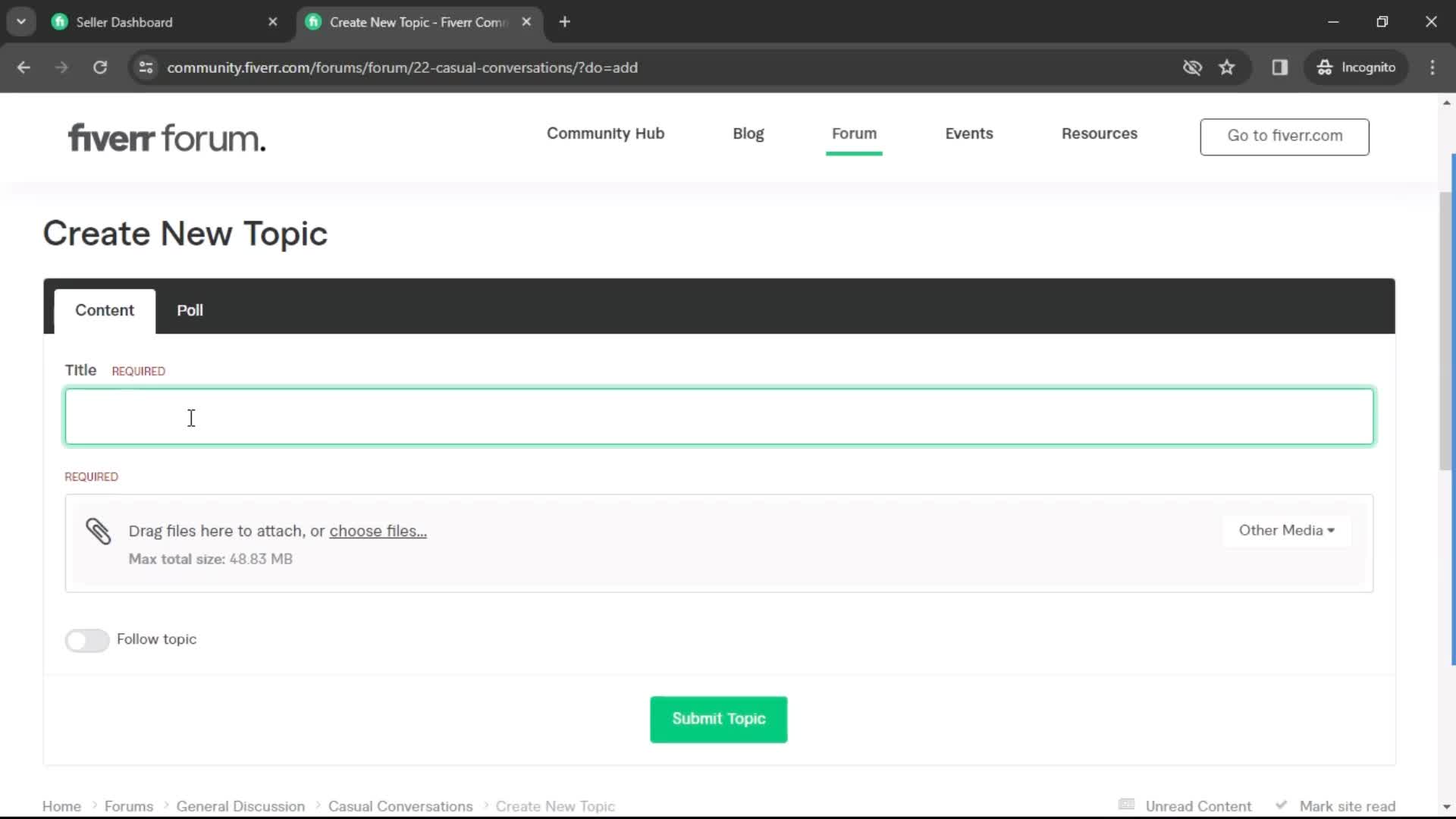Bookmark this page with the star icon
1456x819 pixels.
(1227, 67)
